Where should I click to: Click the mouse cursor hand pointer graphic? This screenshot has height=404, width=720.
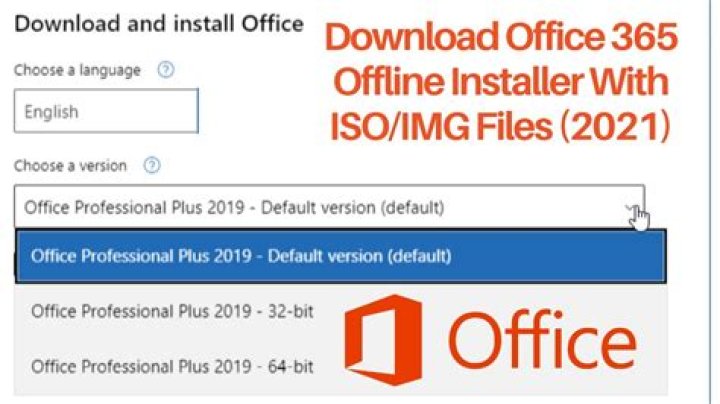[x=640, y=218]
